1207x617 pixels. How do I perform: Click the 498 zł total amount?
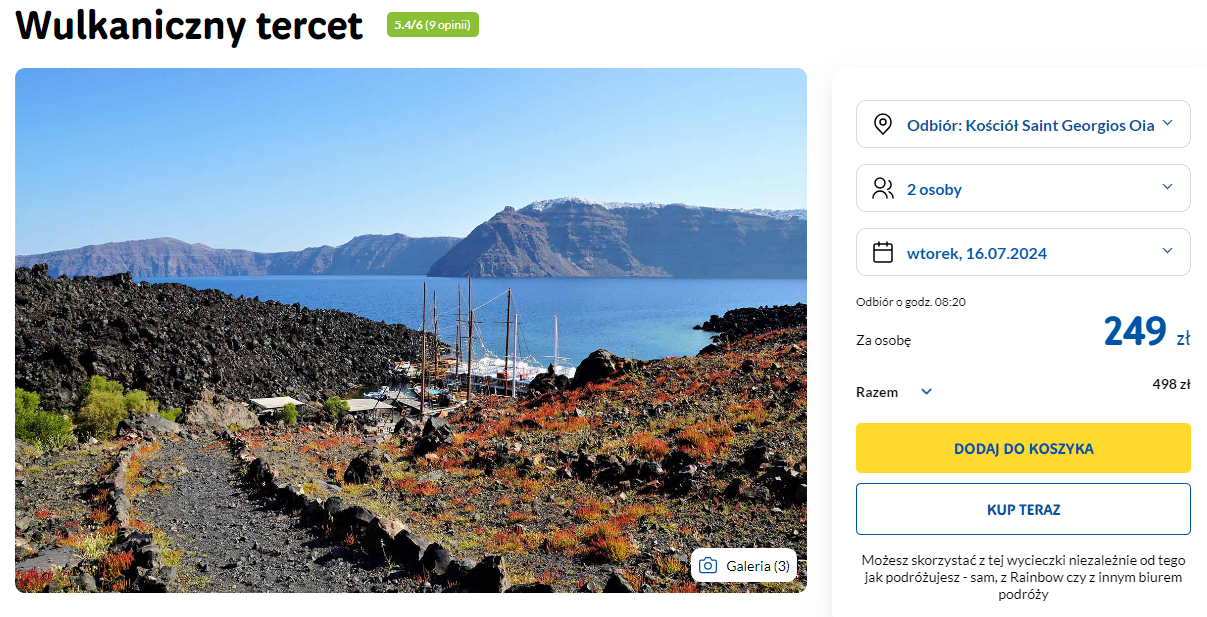click(x=1170, y=384)
